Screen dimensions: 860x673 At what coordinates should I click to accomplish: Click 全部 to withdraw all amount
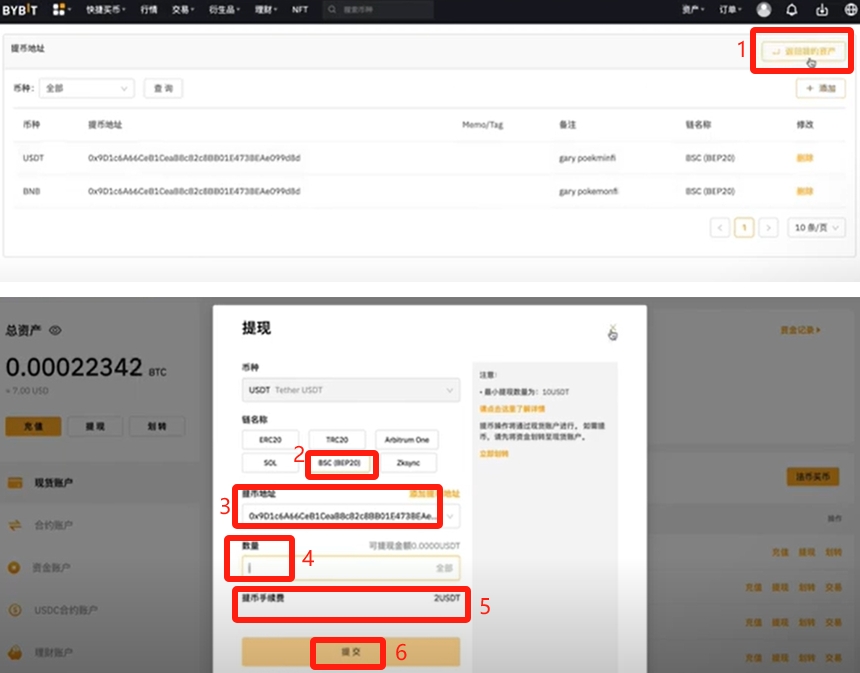point(444,568)
